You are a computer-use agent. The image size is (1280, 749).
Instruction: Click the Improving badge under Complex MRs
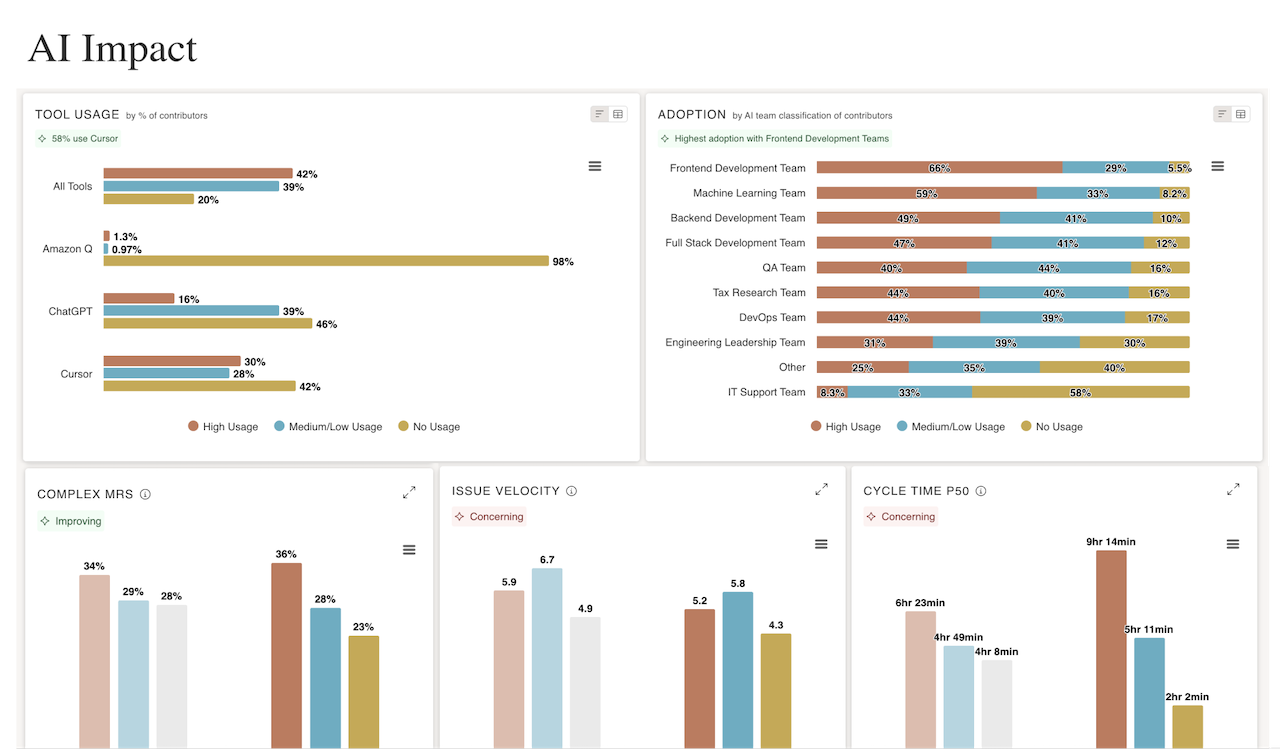pyautogui.click(x=70, y=521)
